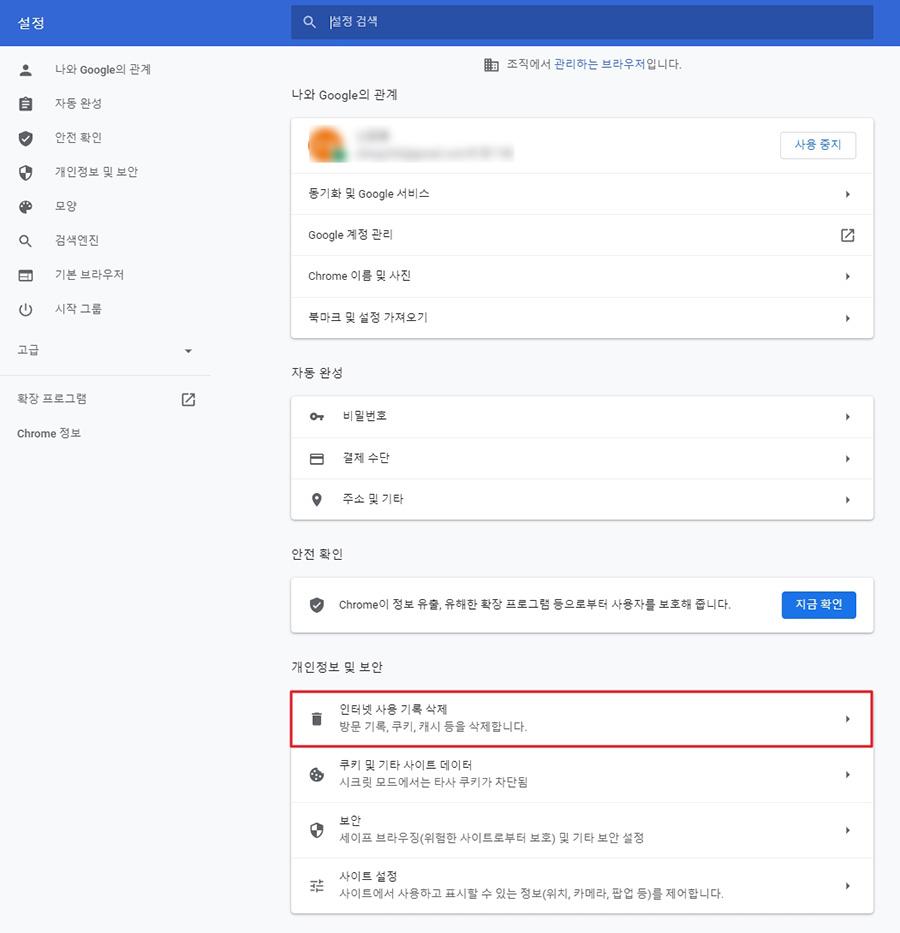Click 쿠키 및 기타 사이트 데이터 title text
900x933 pixels.
click(x=406, y=765)
